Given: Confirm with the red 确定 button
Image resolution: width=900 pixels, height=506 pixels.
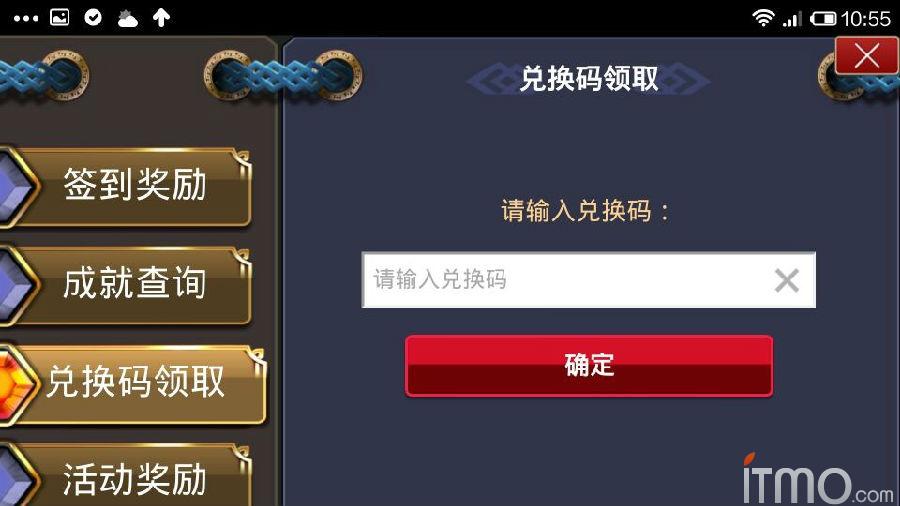Looking at the screenshot, I should pos(589,366).
